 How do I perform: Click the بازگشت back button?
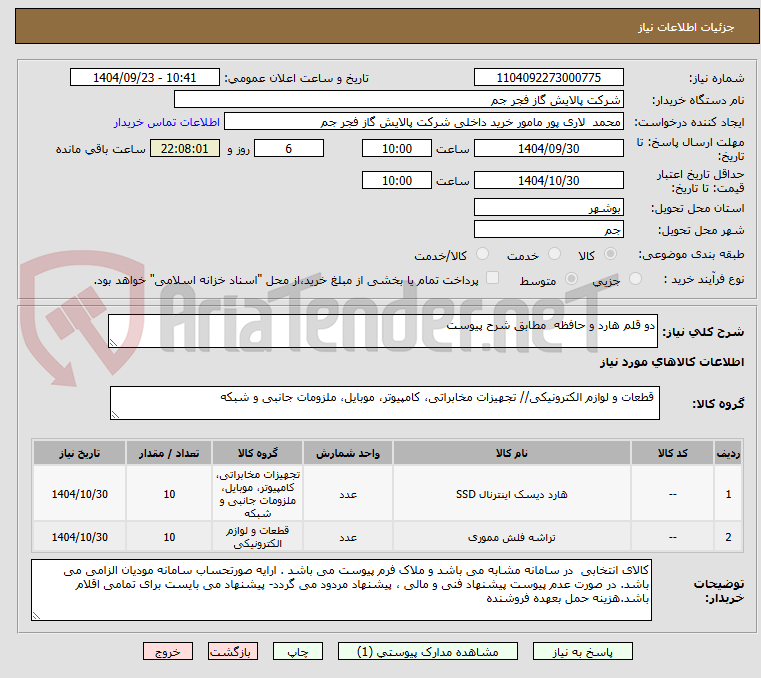232,651
